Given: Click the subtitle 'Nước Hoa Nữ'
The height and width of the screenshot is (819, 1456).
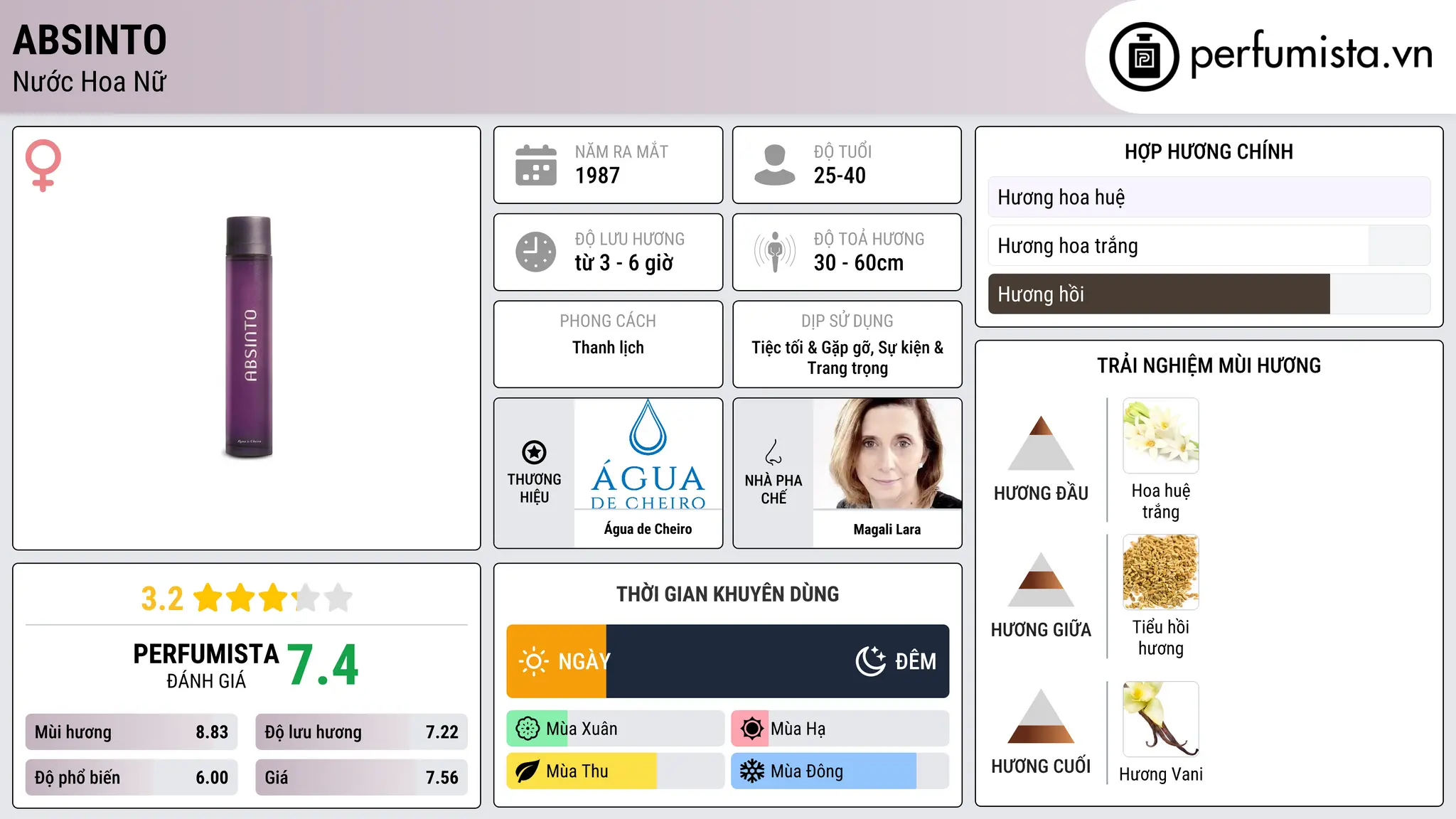Looking at the screenshot, I should click(x=90, y=82).
